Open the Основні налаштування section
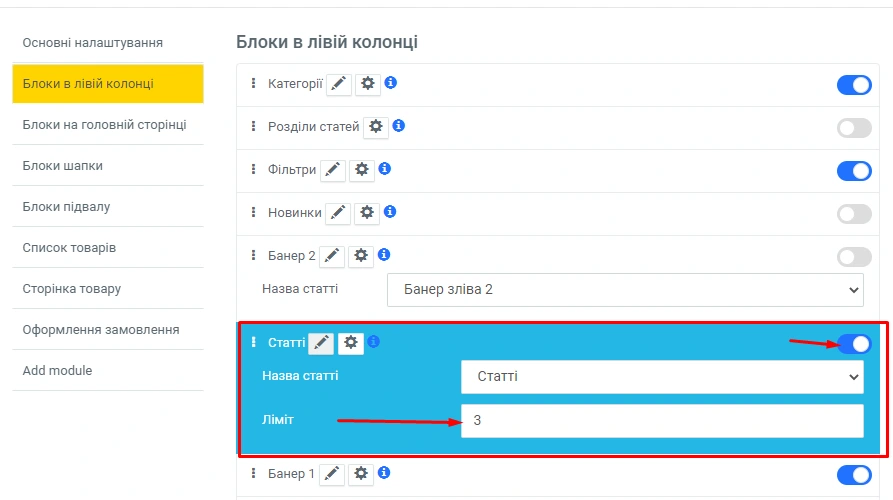This screenshot has height=500, width=893. pos(93,43)
